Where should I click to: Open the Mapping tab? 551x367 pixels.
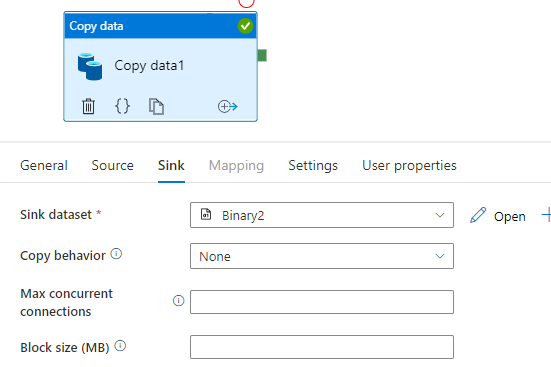point(236,166)
